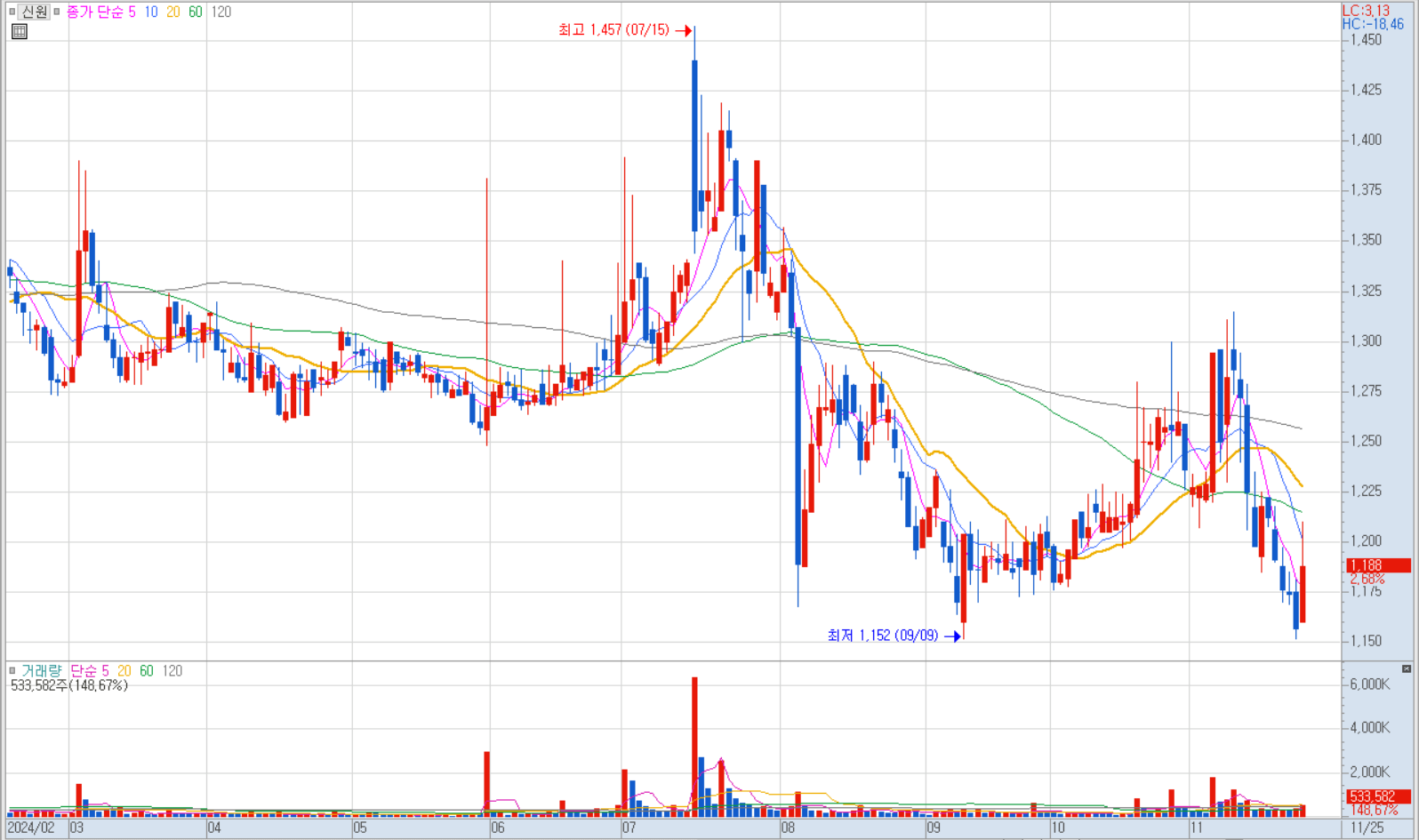Click the 148.67% value on volume axis
The width and height of the screenshot is (1419, 840).
pyautogui.click(x=1374, y=810)
